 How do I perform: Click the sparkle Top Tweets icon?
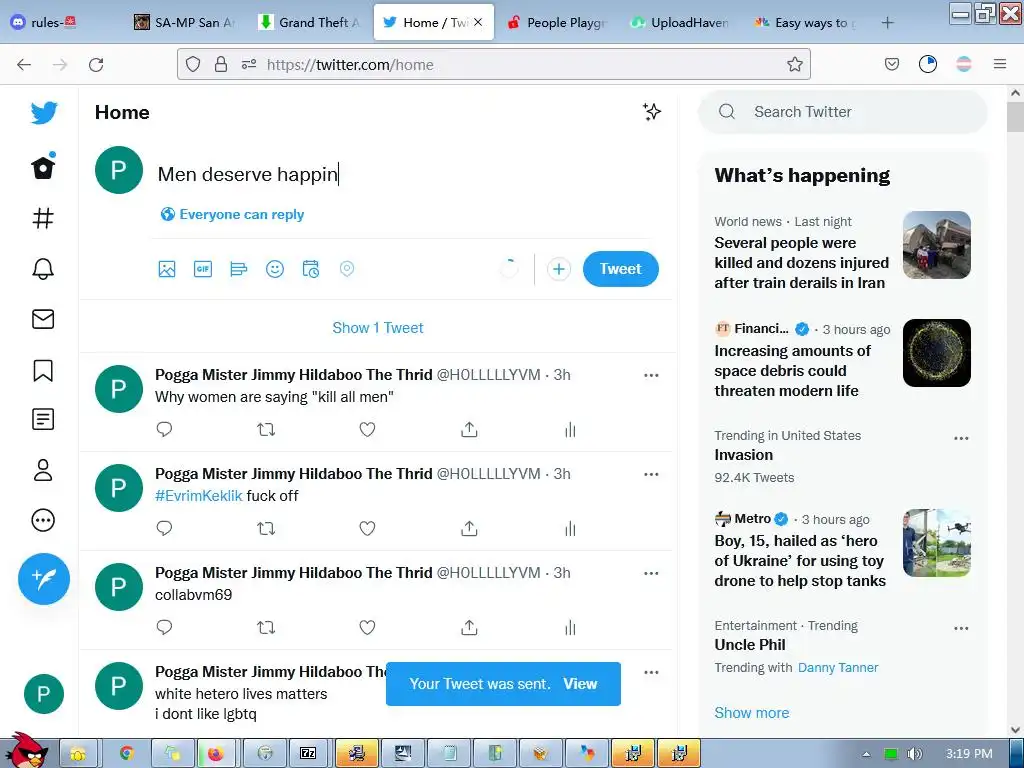coord(651,112)
